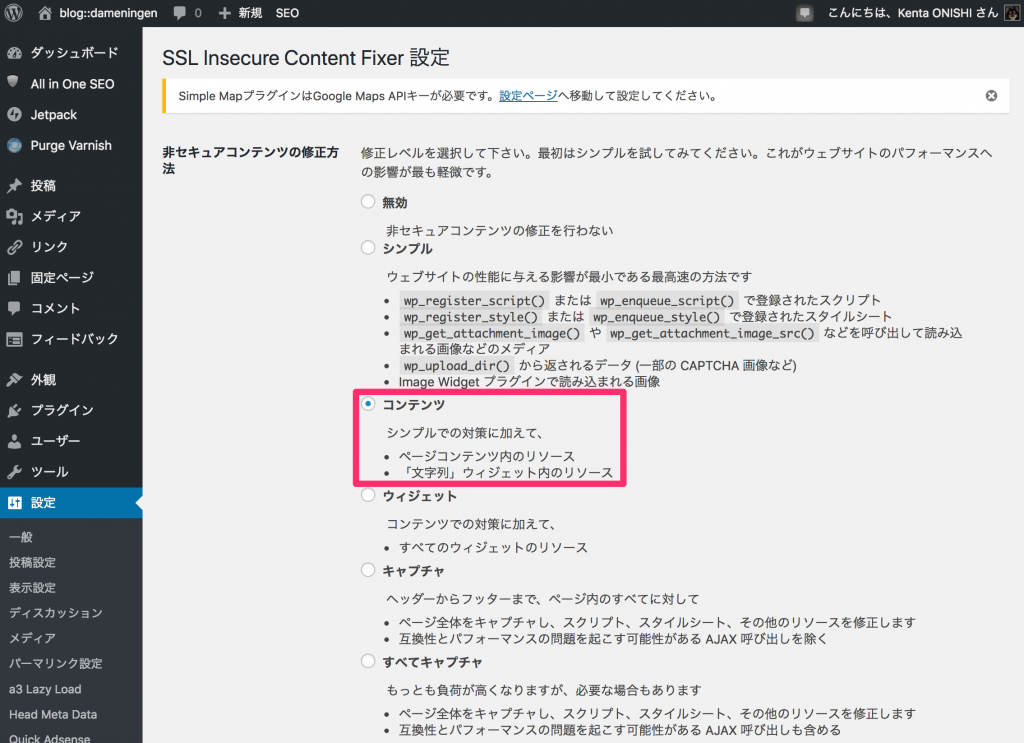1024x743 pixels.
Task: Click SEO in the top admin bar
Action: point(287,13)
